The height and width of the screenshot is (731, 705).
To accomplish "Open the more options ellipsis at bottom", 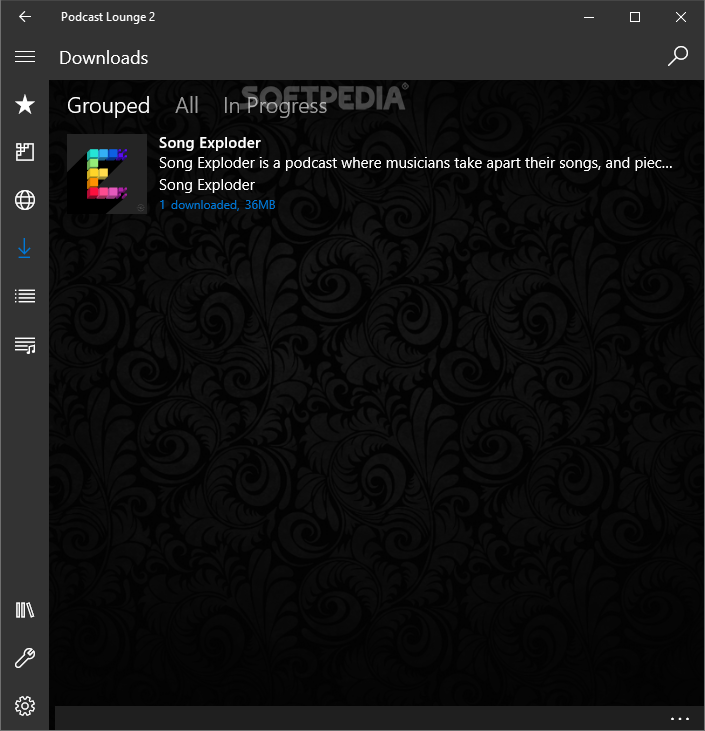I will pyautogui.click(x=679, y=719).
